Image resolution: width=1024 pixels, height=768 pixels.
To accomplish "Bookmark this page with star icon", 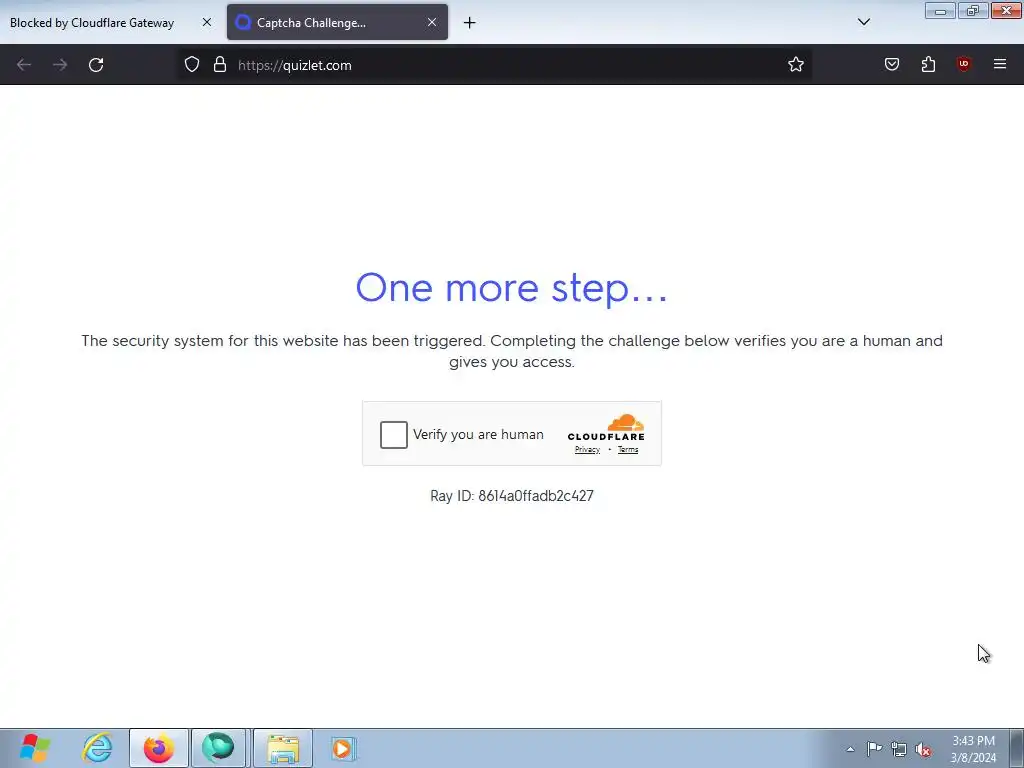I will [x=795, y=64].
